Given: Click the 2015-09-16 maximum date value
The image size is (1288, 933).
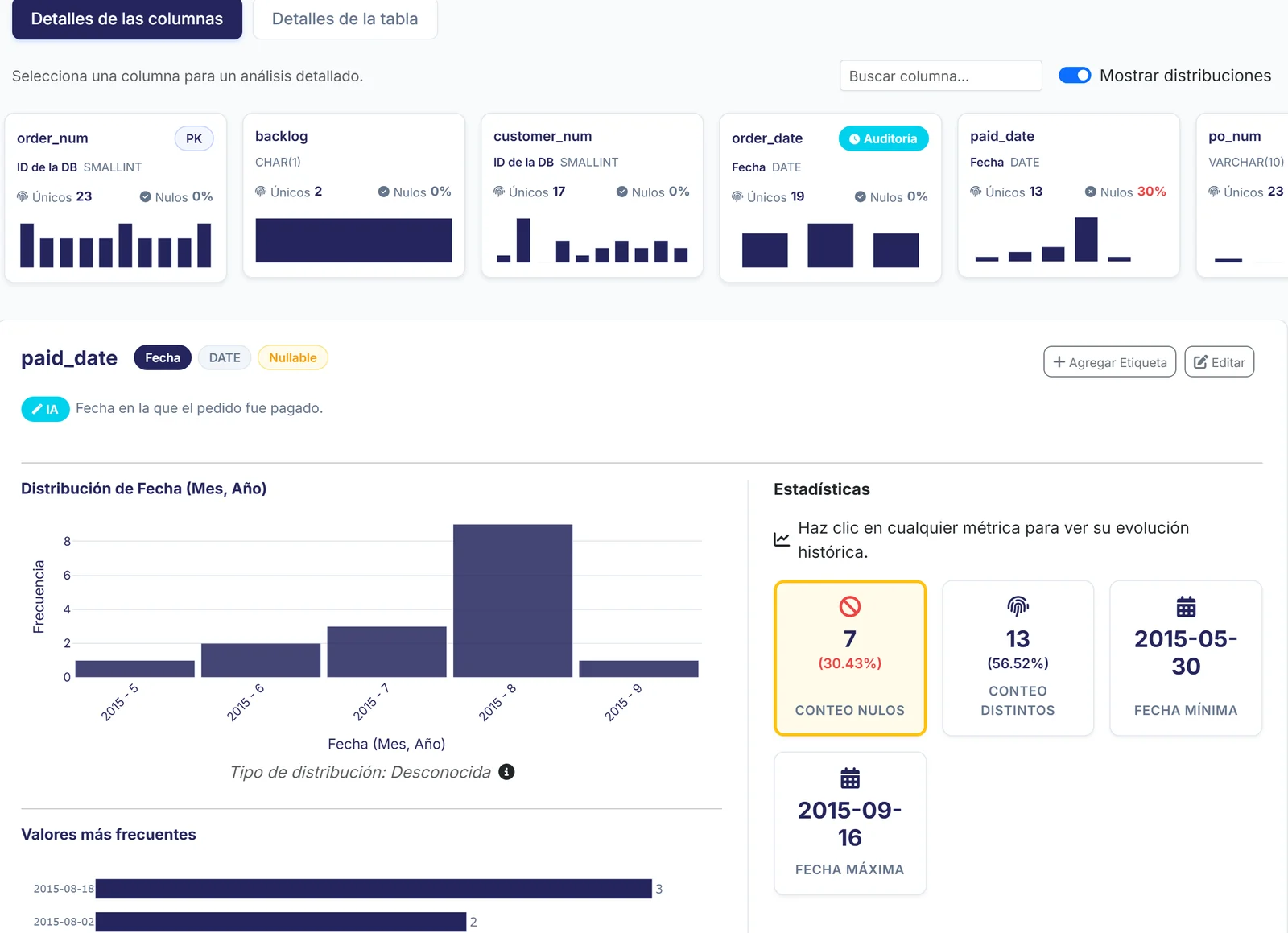Looking at the screenshot, I should (850, 824).
